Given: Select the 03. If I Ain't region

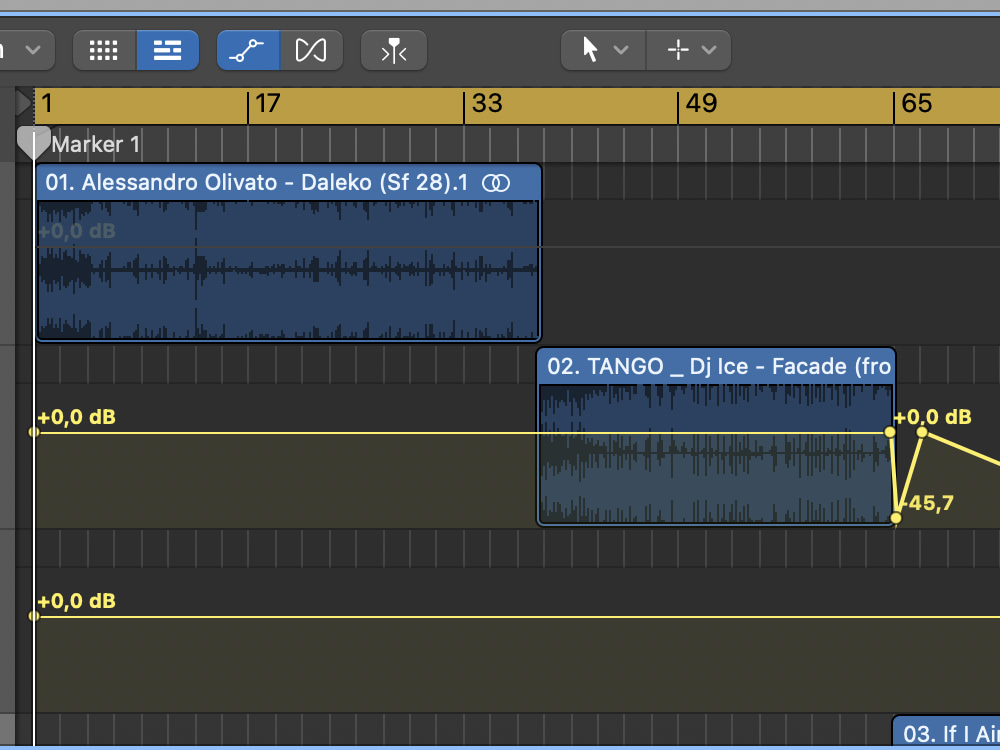Looking at the screenshot, I should click(x=946, y=733).
